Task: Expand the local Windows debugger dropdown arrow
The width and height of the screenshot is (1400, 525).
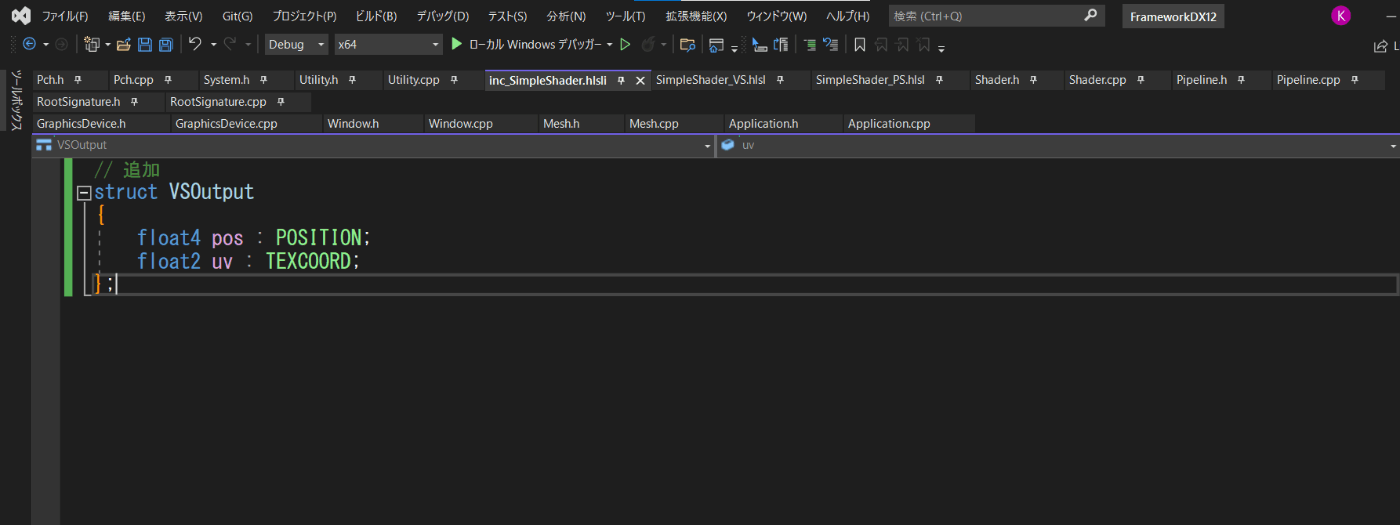Action: 609,45
